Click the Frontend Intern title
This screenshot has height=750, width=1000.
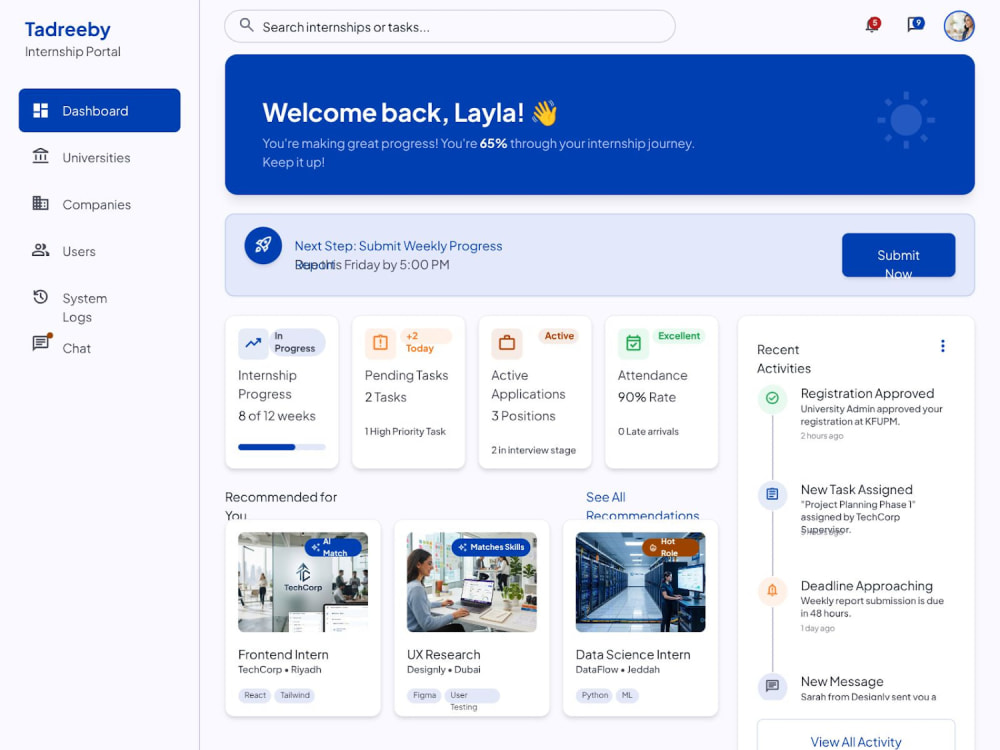click(283, 654)
